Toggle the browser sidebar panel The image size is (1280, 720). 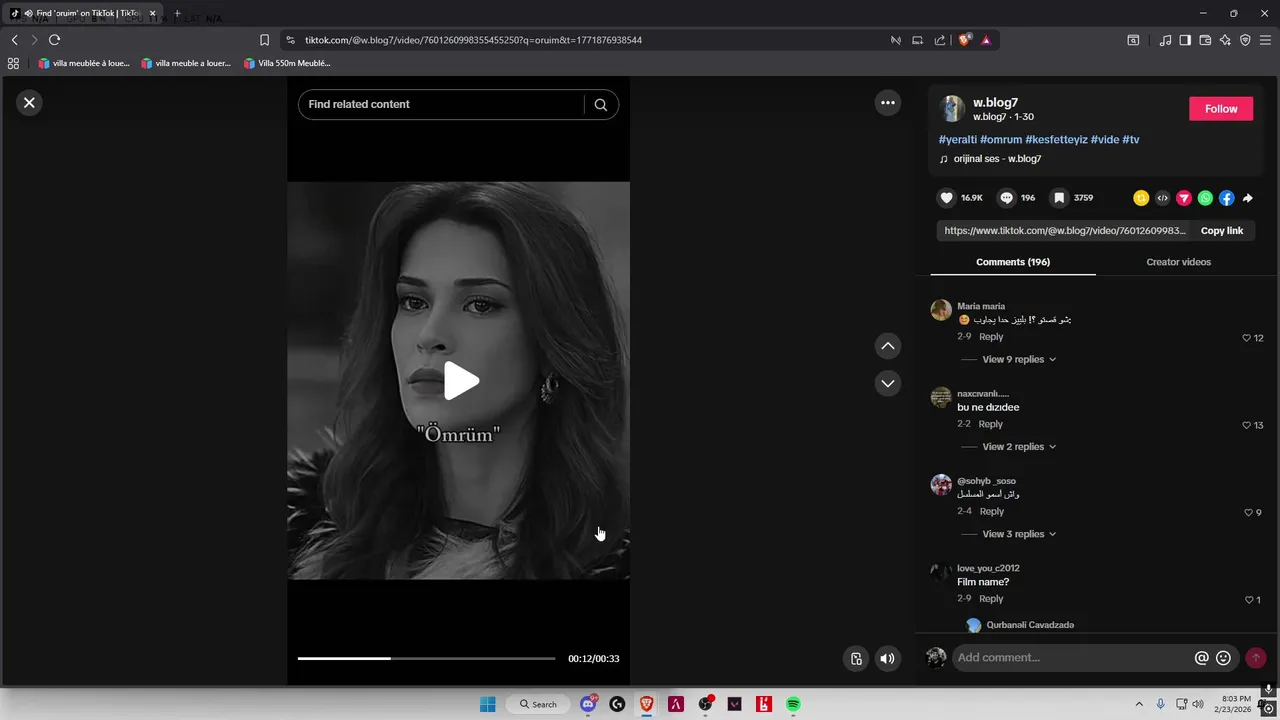(x=1185, y=40)
